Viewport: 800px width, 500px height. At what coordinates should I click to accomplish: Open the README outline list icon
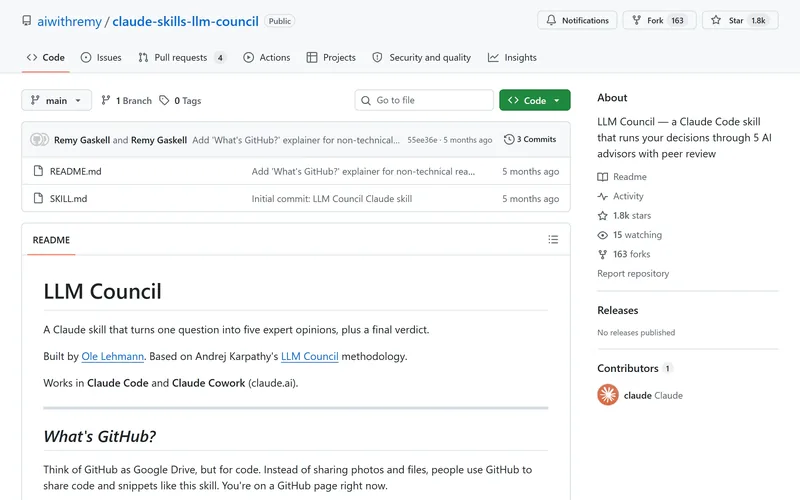click(x=553, y=239)
